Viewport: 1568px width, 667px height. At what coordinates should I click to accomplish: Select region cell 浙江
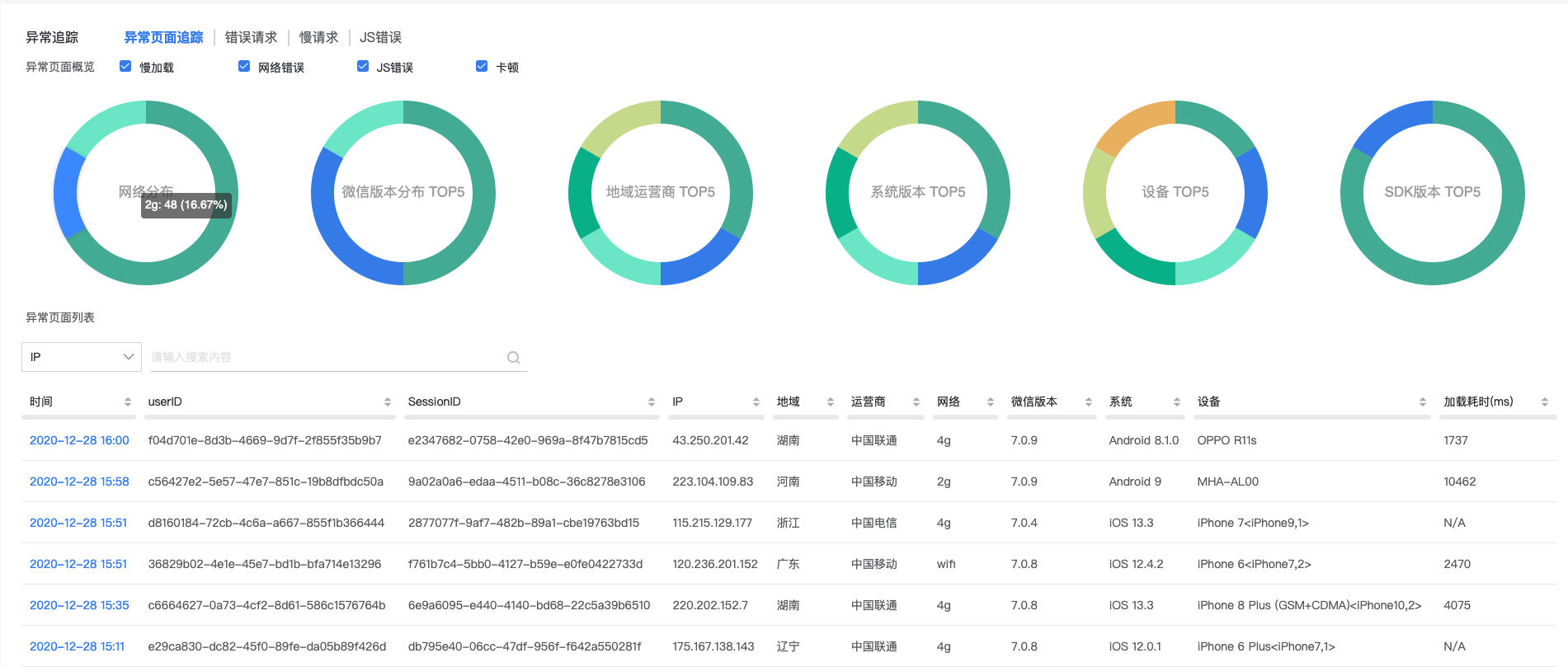(x=788, y=523)
